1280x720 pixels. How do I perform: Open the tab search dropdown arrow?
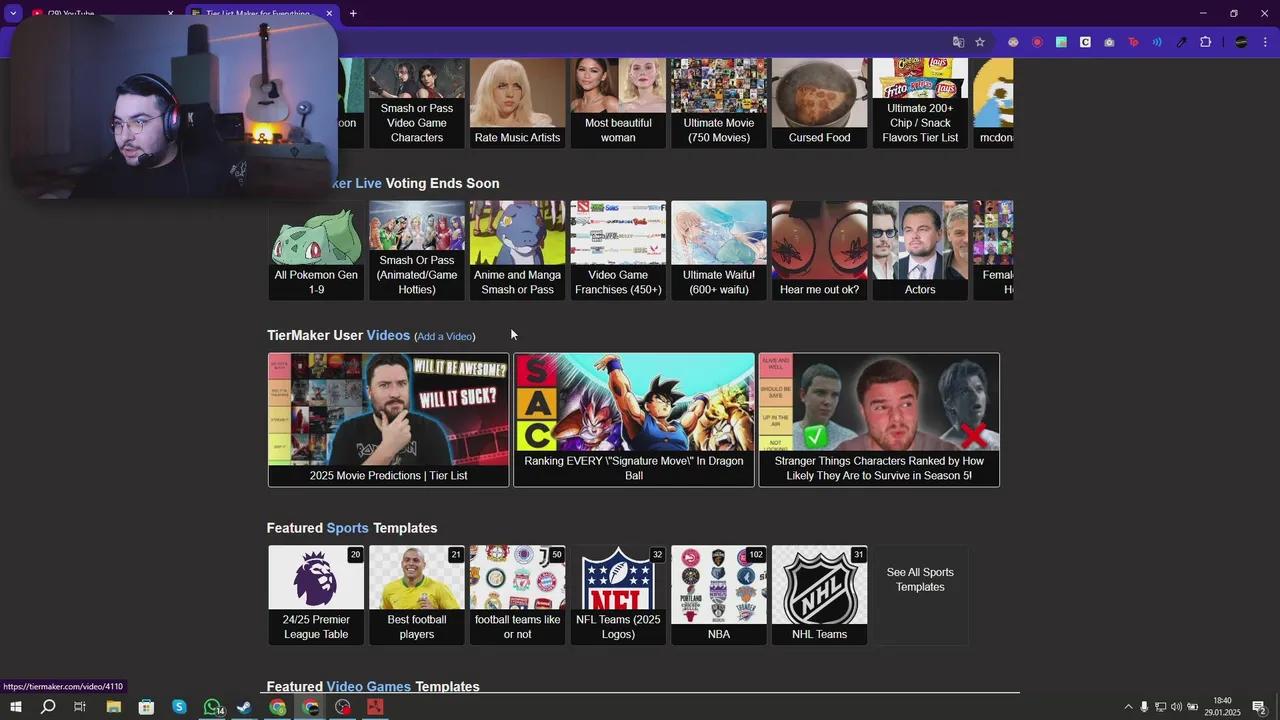(13, 13)
